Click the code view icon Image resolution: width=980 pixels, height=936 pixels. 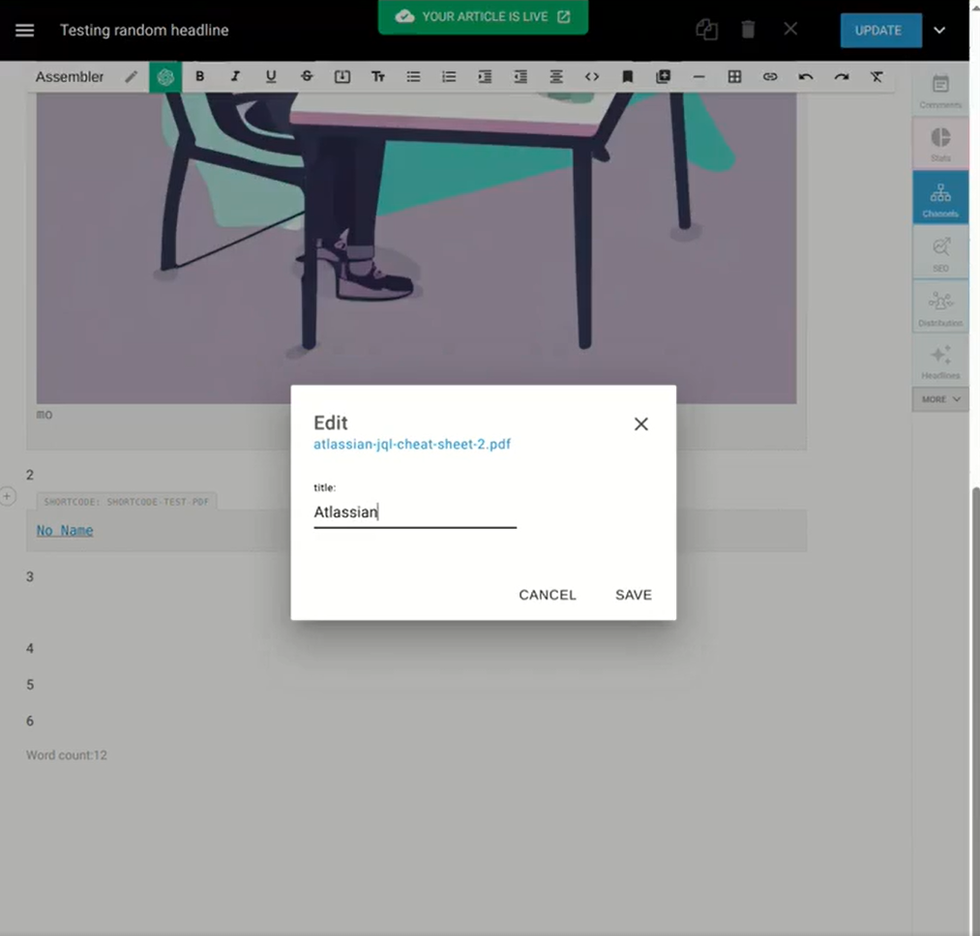coord(592,77)
